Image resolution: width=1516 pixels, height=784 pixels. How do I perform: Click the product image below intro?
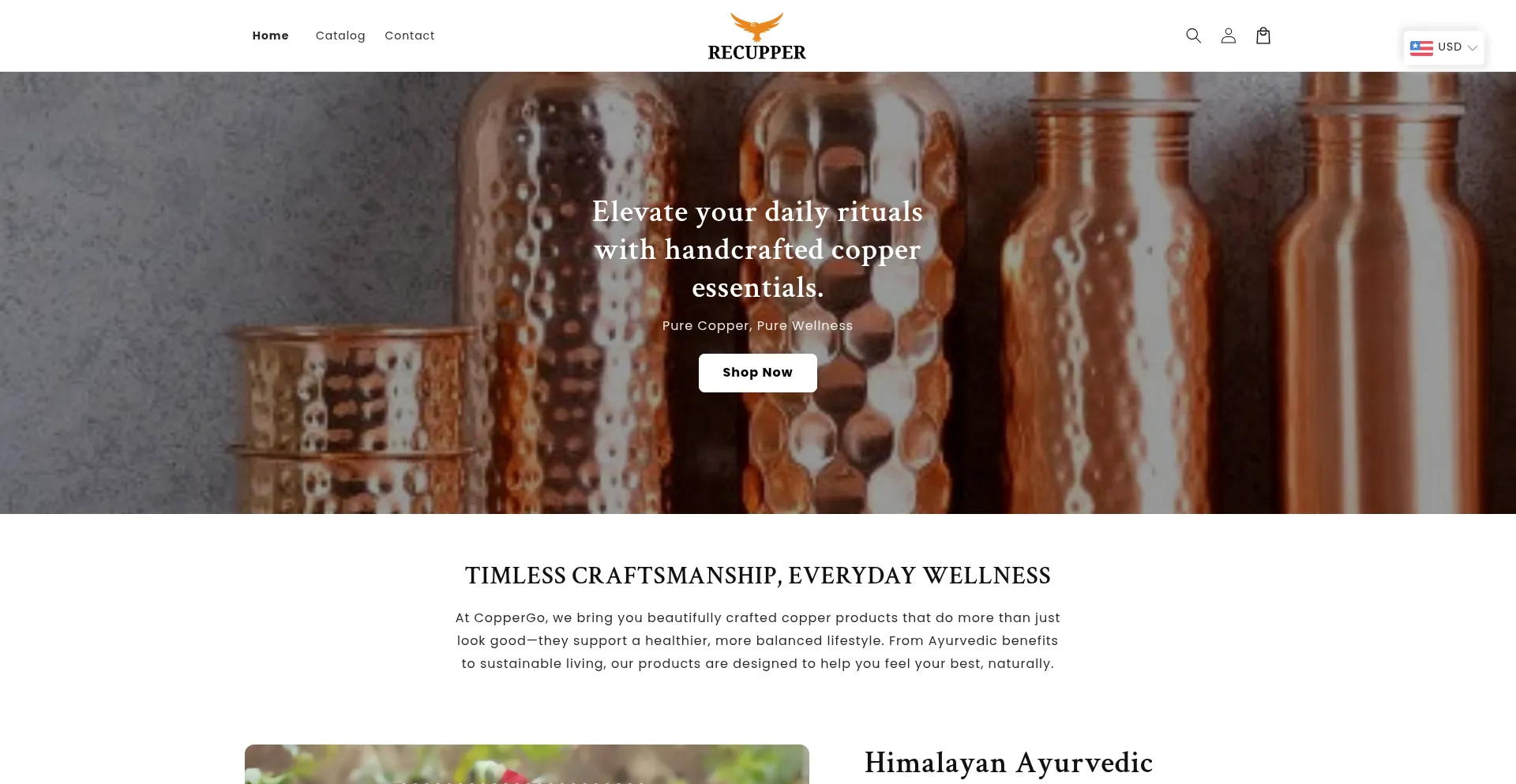tap(527, 764)
